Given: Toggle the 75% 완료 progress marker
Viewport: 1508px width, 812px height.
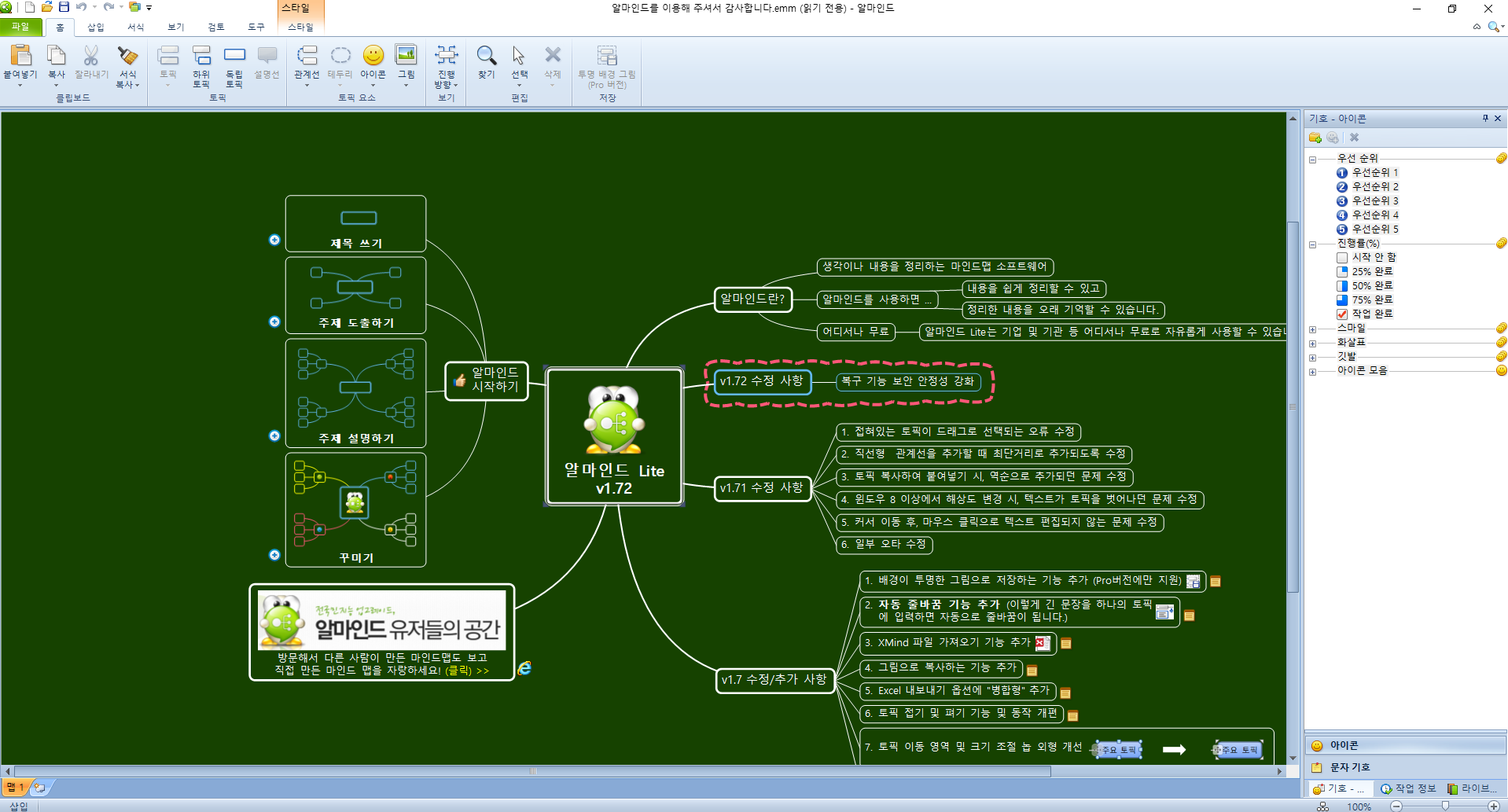Looking at the screenshot, I should click(x=1342, y=300).
